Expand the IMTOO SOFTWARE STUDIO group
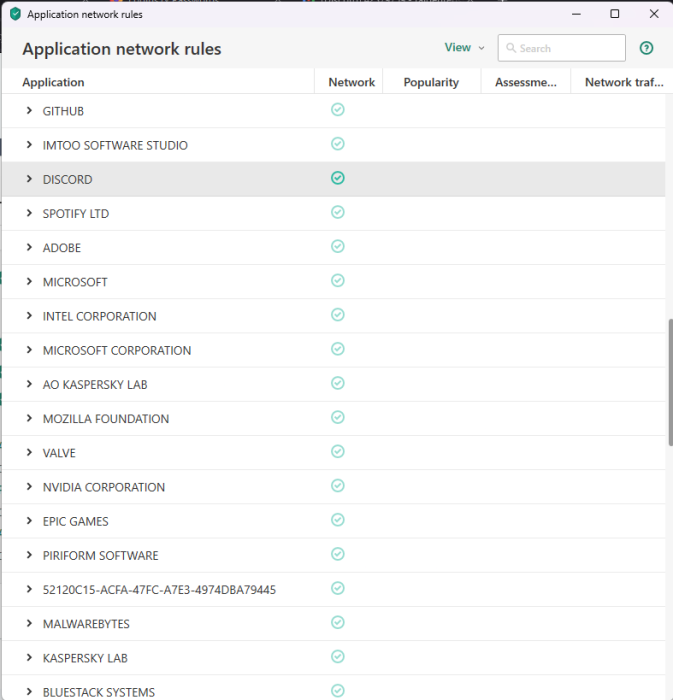Viewport: 673px width, 700px height. [29, 145]
